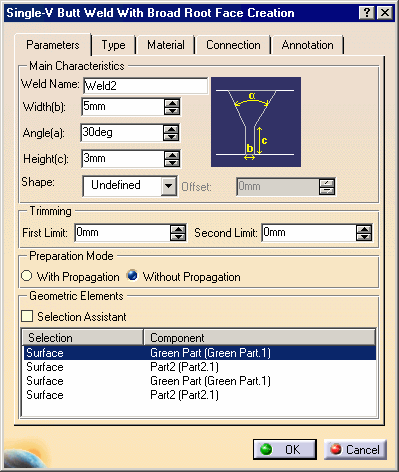Close the weld creation dialog
The image size is (399, 472).
tap(384, 13)
